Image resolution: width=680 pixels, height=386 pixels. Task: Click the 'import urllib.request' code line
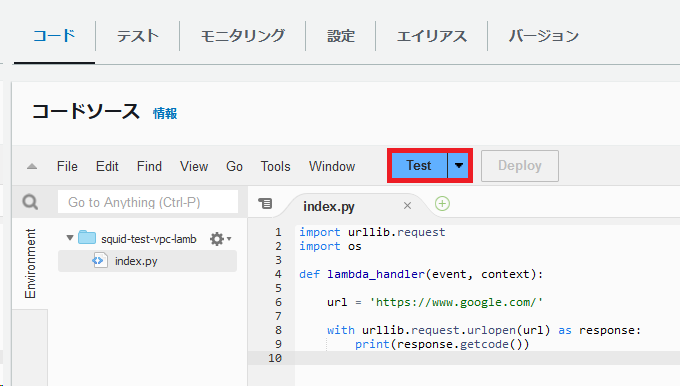tap(372, 232)
